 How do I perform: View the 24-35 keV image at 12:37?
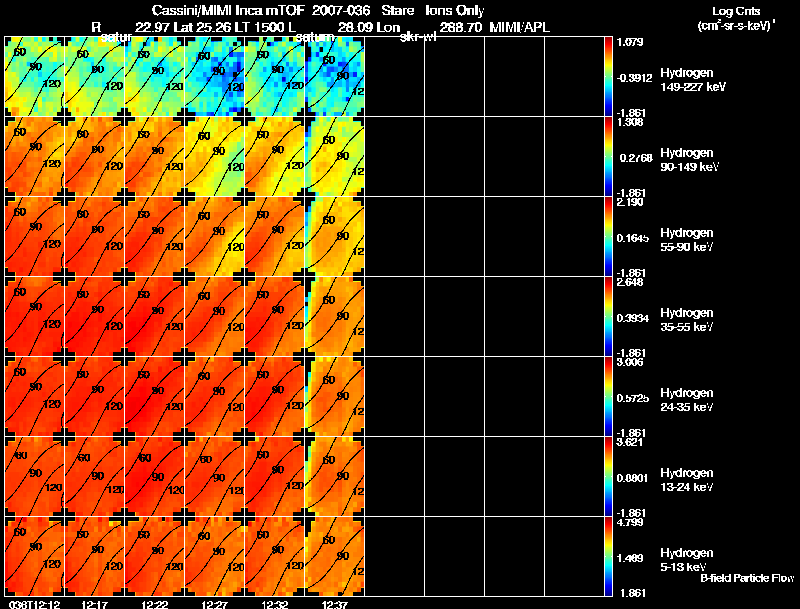pyautogui.click(x=335, y=396)
